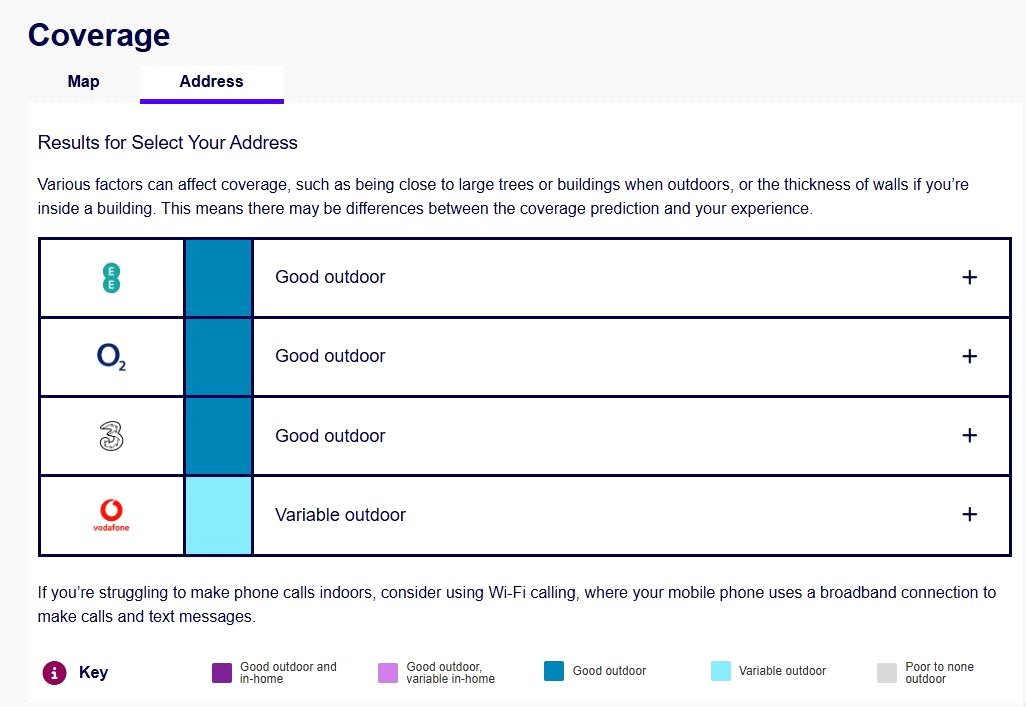Expand the Vodafone coverage details
Viewport: 1026px width, 707px height.
[x=968, y=514]
